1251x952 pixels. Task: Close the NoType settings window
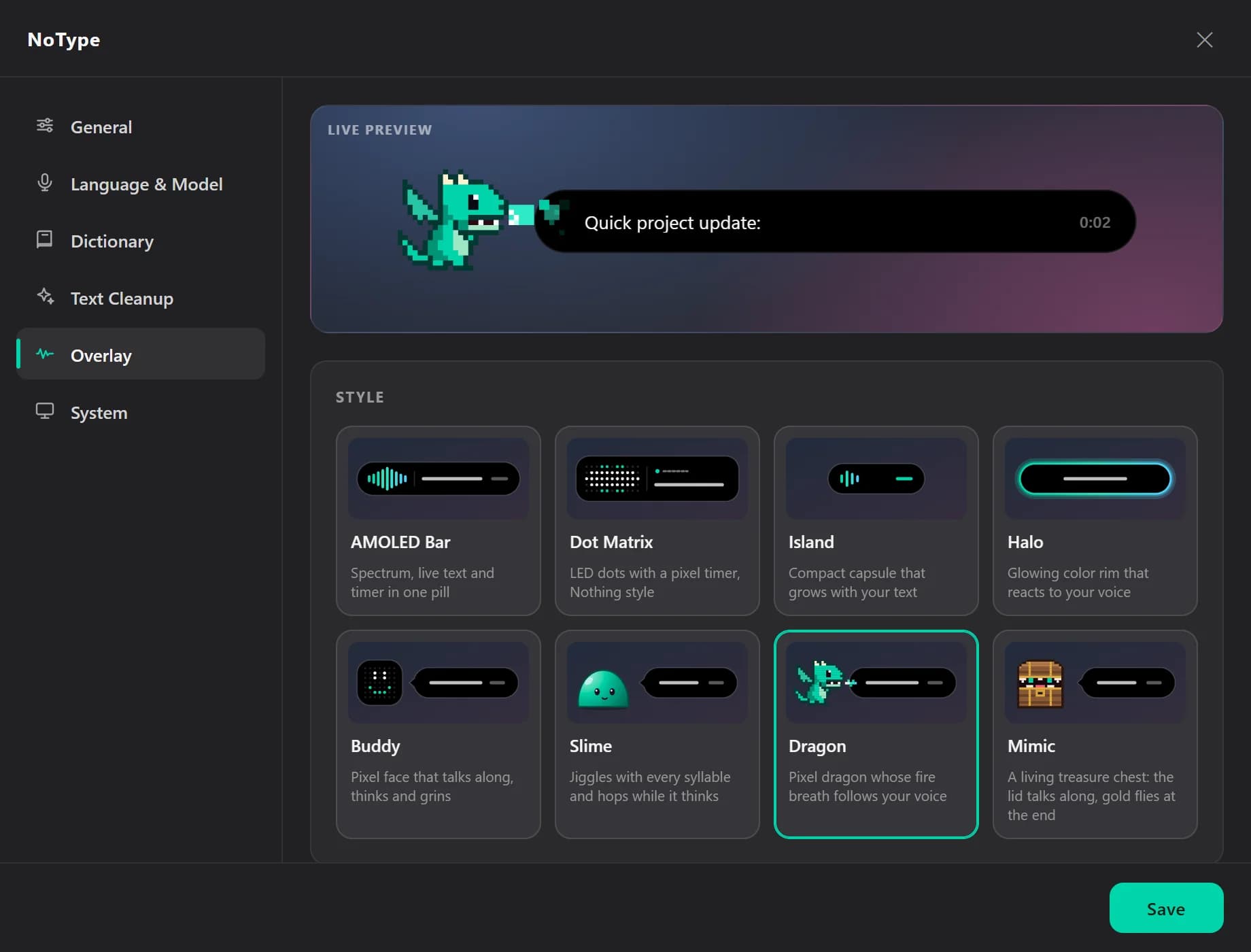(1204, 40)
